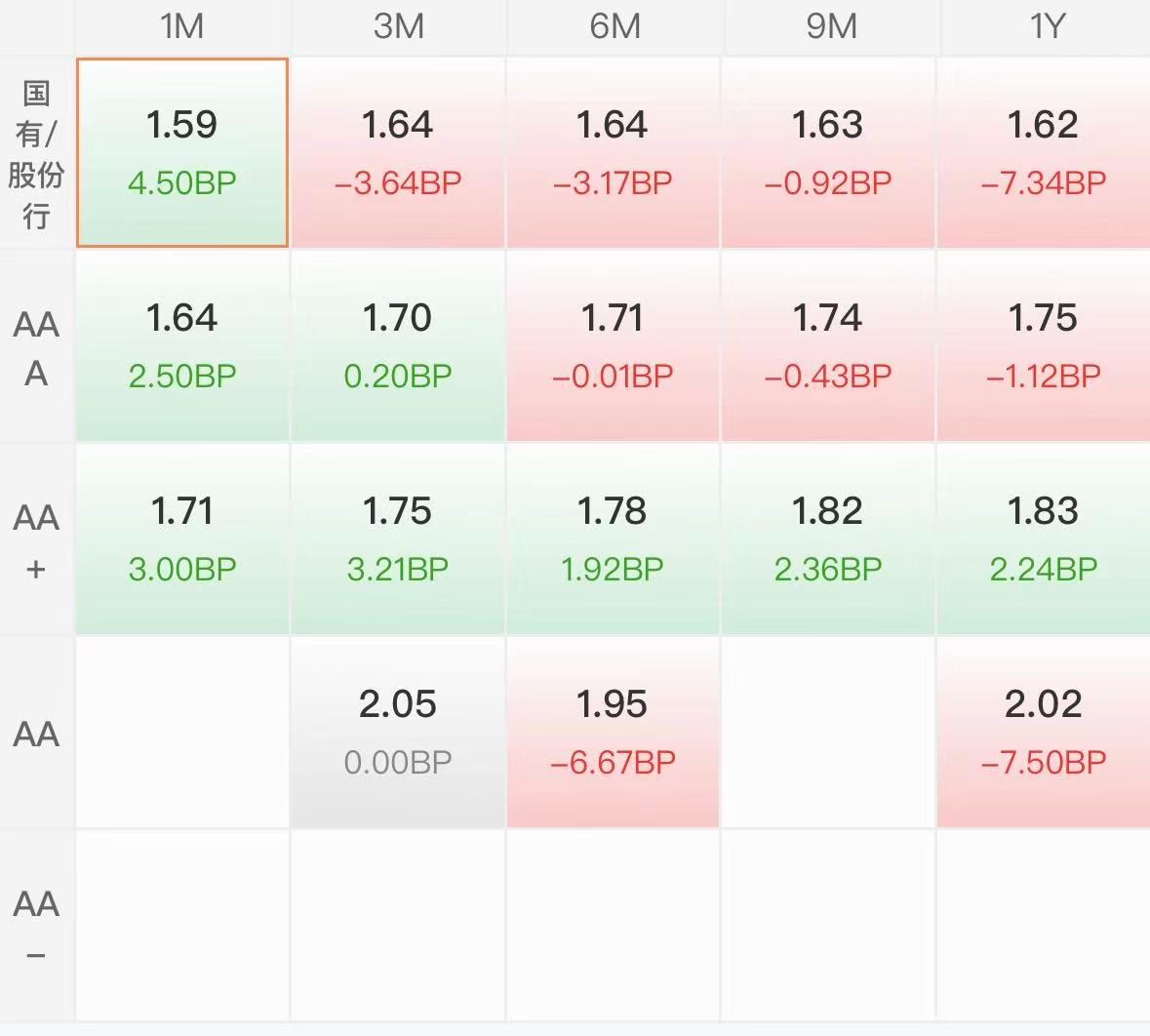Select the AA- row label
This screenshot has width=1150, height=1036.
pyautogui.click(x=37, y=925)
